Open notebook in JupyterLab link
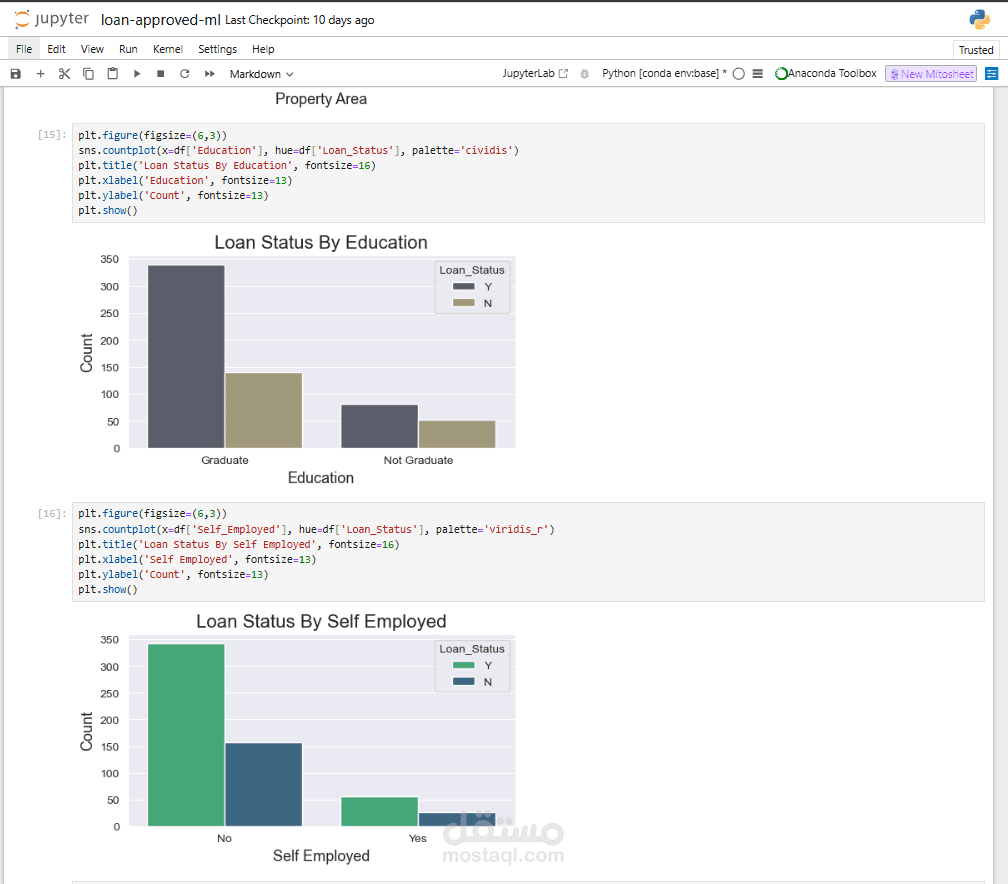 point(535,74)
